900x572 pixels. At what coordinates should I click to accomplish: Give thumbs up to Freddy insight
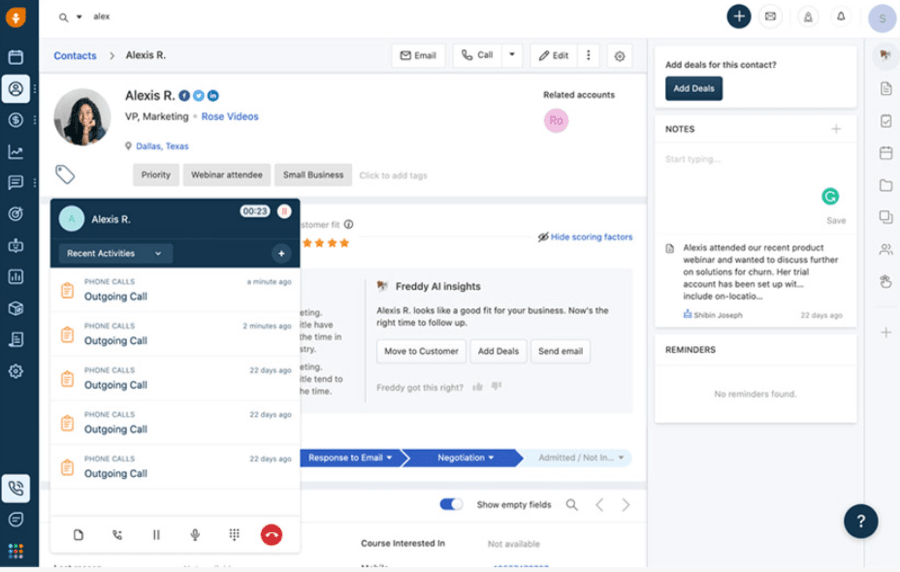478,387
